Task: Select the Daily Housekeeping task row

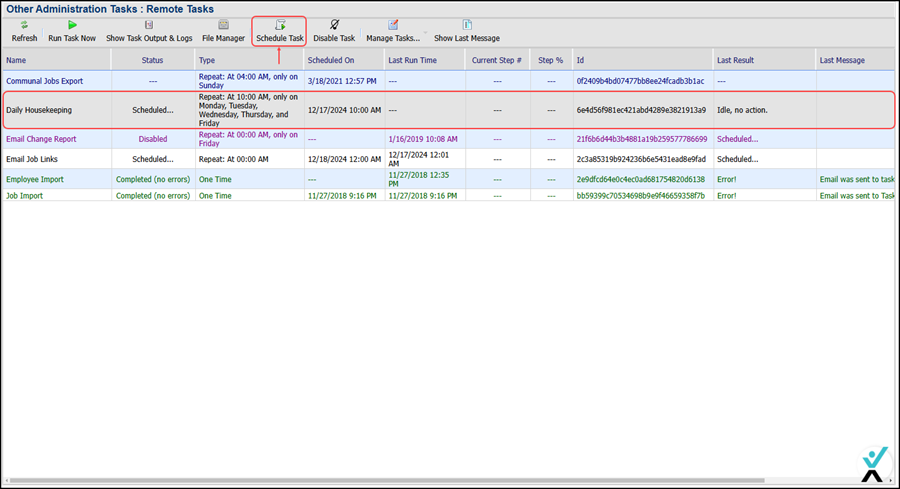Action: click(x=39, y=110)
